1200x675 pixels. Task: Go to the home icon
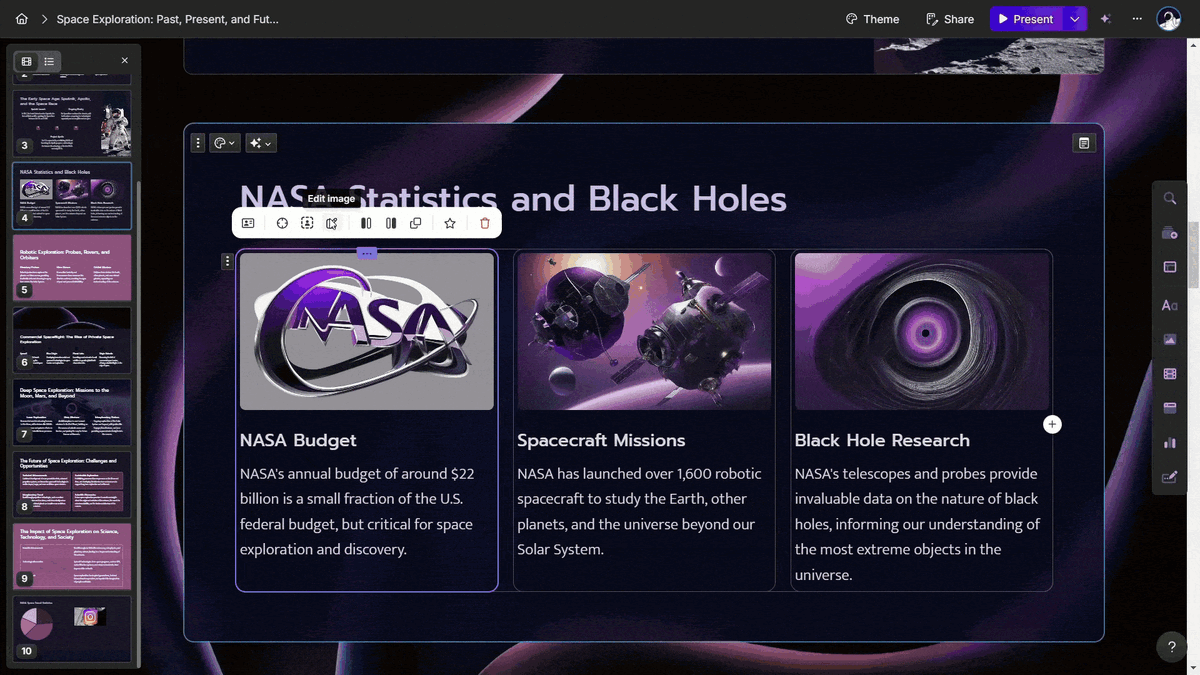pyautogui.click(x=21, y=19)
